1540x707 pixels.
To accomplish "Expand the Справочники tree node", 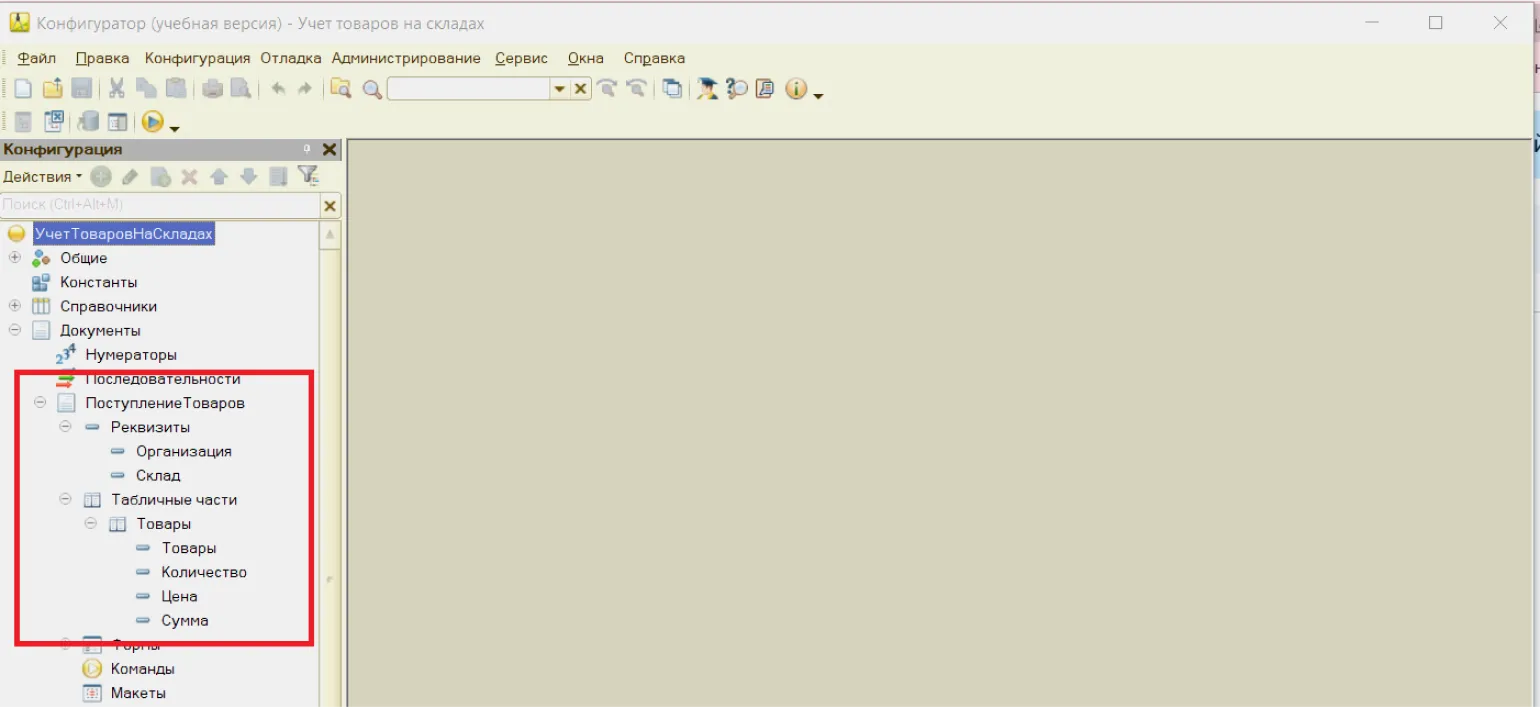I will [15, 306].
